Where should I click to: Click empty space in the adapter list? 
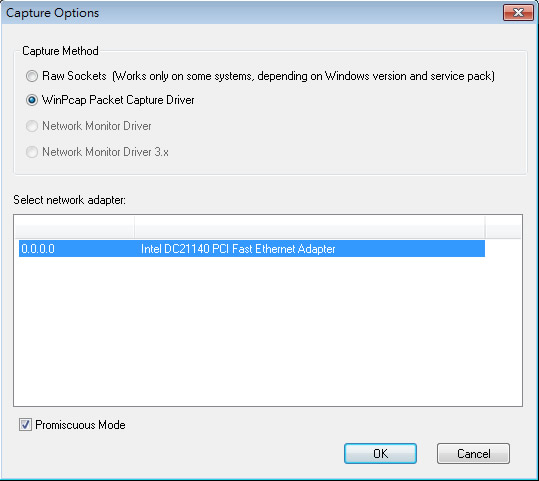point(268,330)
